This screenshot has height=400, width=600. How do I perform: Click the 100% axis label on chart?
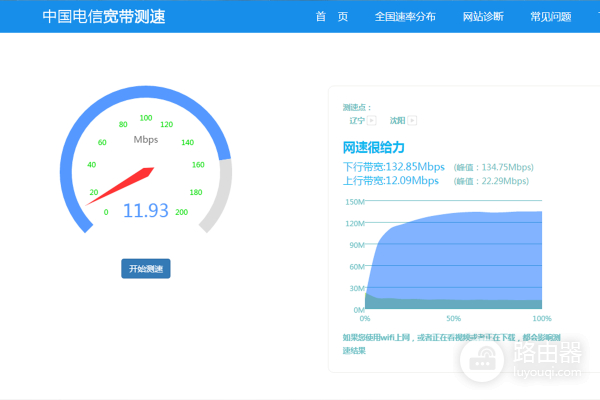[542, 318]
